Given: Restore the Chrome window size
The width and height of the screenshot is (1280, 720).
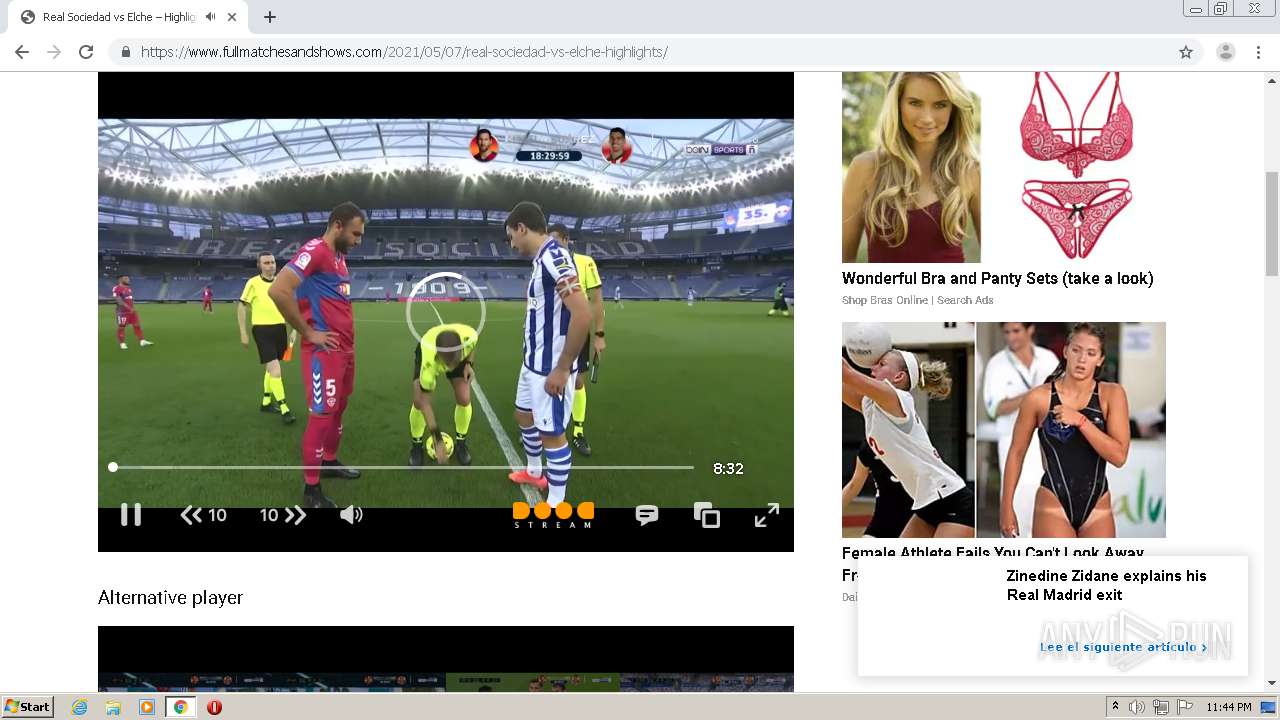Looking at the screenshot, I should [x=1221, y=9].
